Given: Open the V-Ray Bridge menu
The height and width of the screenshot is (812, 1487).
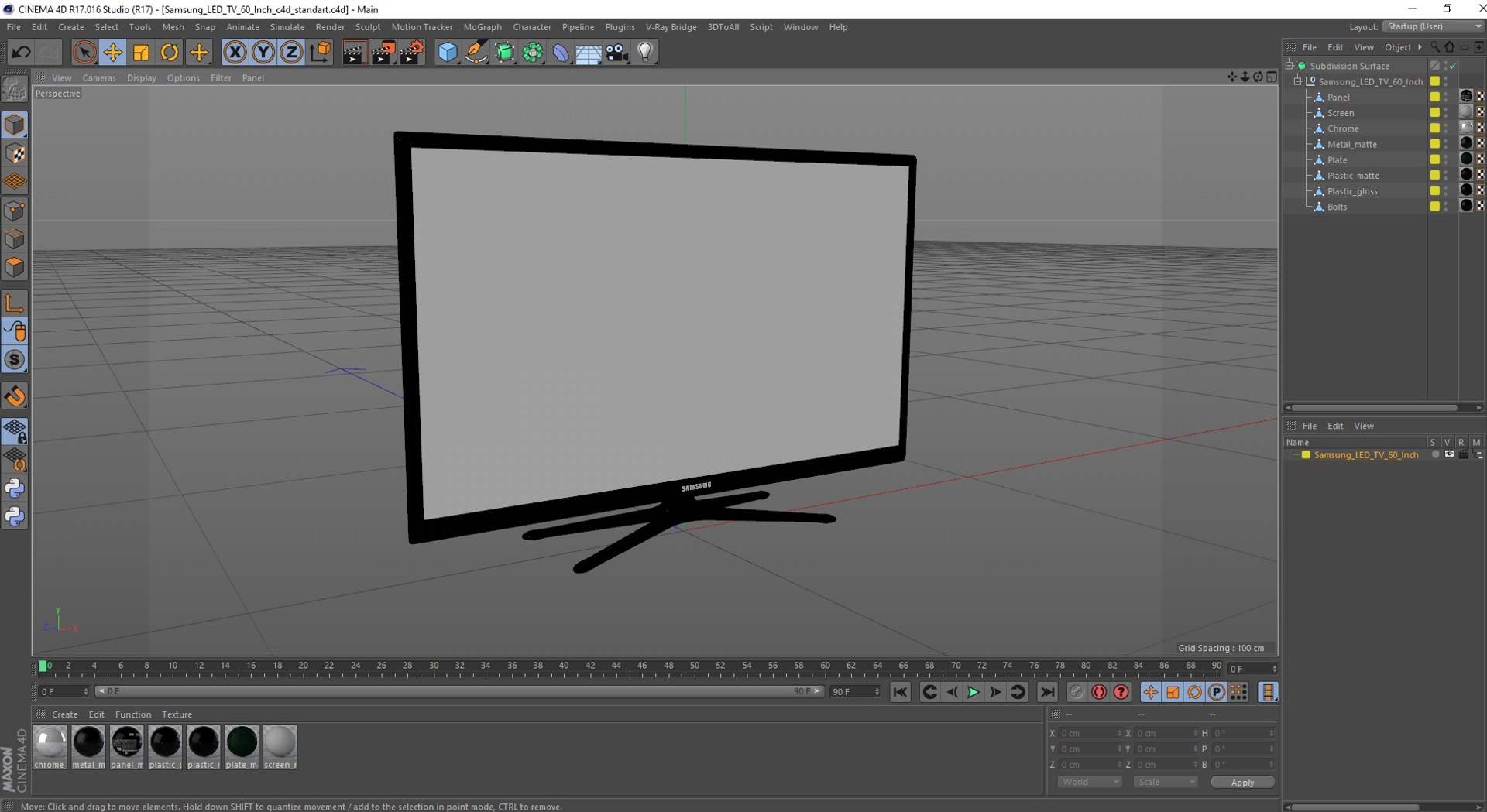Looking at the screenshot, I should coord(671,27).
